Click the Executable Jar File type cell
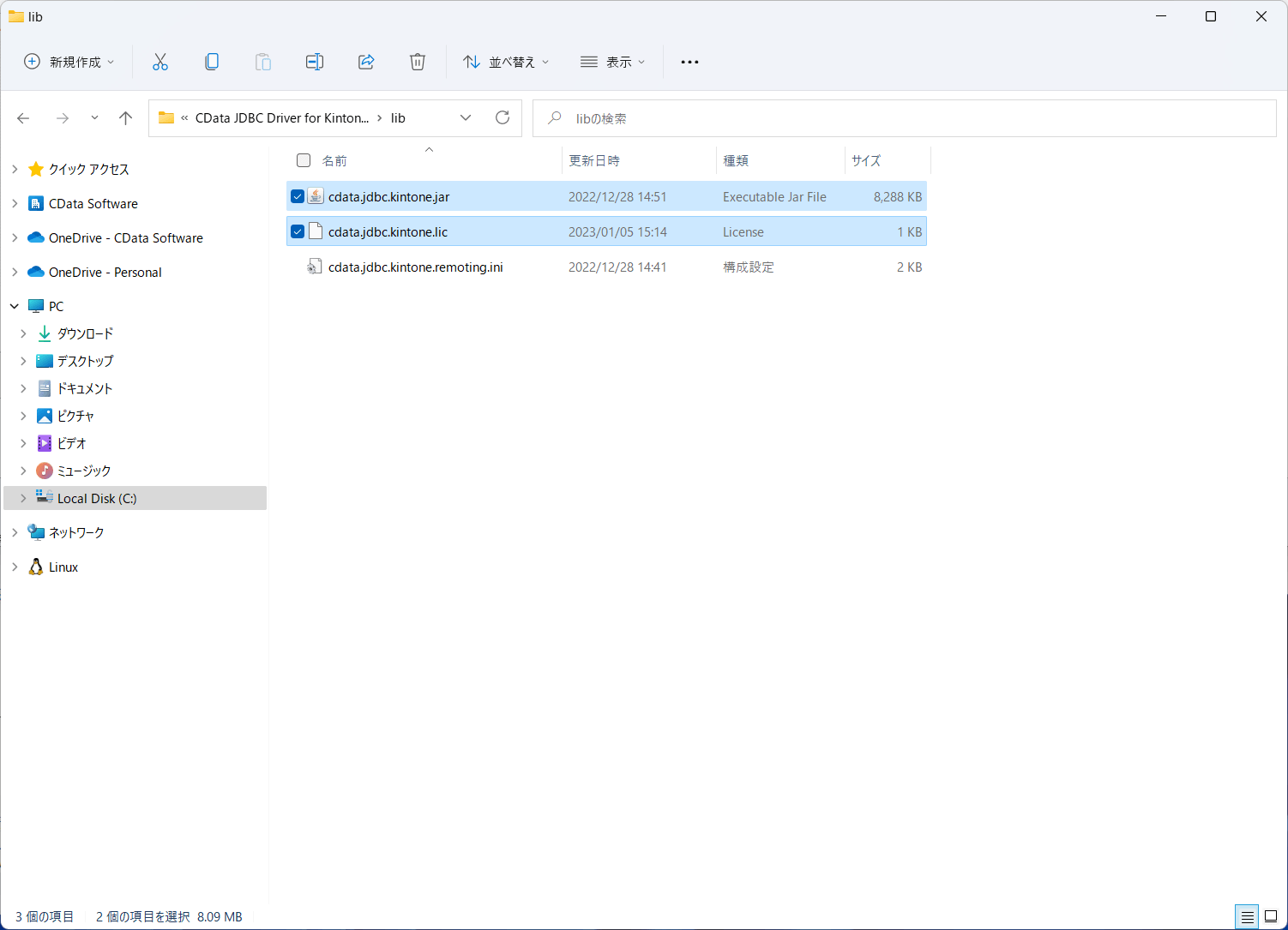This screenshot has width=1288, height=930. click(x=774, y=196)
